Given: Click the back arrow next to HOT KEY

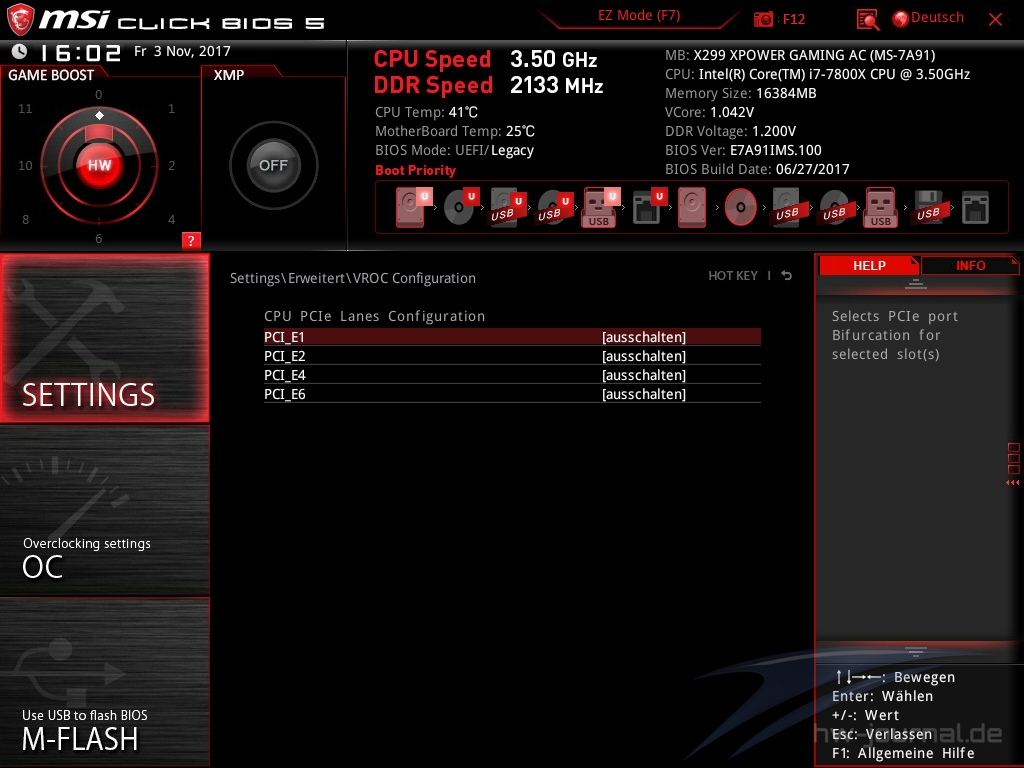Looking at the screenshot, I should [x=787, y=276].
